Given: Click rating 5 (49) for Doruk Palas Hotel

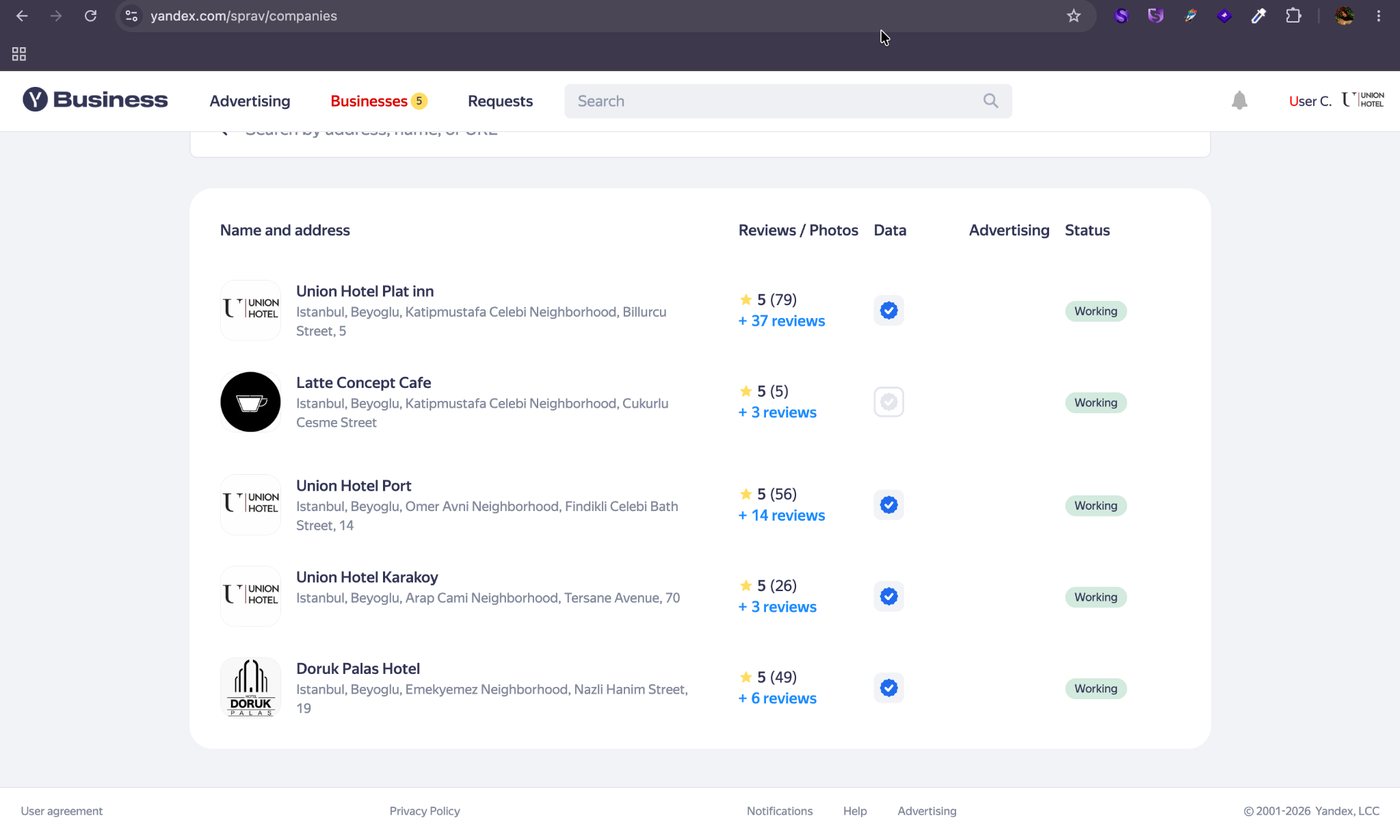Looking at the screenshot, I should click(768, 677).
